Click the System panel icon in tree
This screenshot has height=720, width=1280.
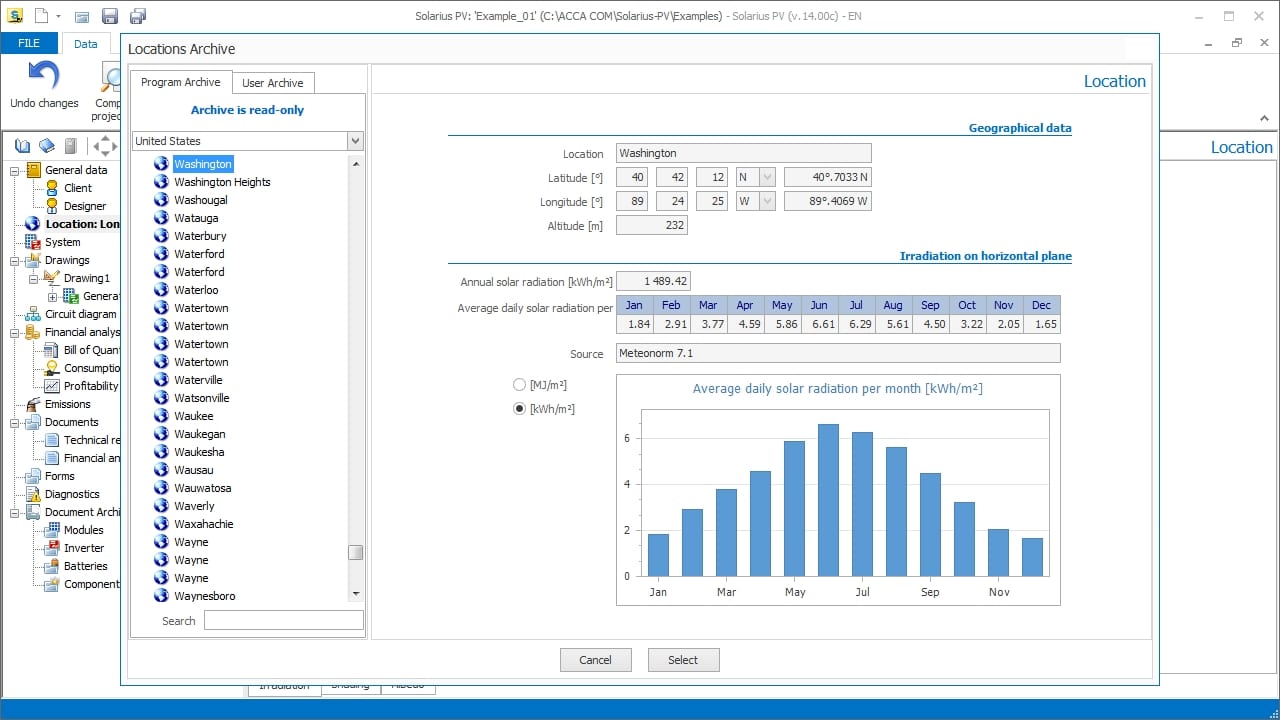point(33,242)
